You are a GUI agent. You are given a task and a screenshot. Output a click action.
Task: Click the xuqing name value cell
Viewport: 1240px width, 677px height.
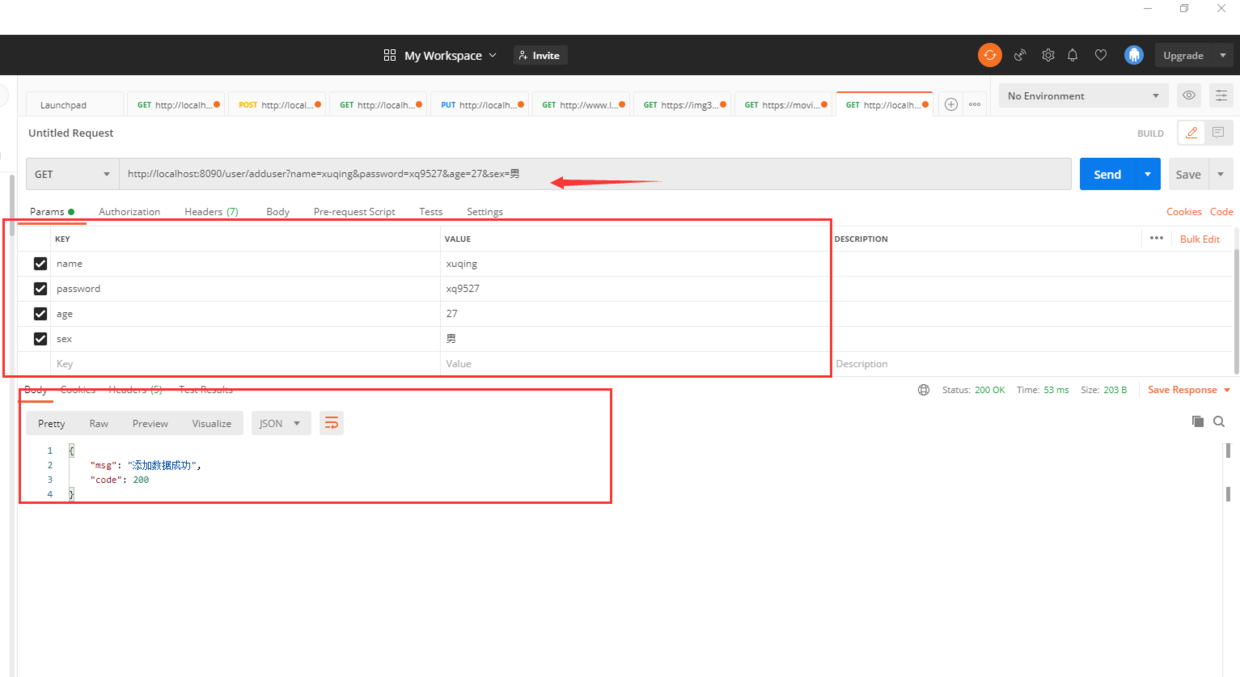(635, 264)
